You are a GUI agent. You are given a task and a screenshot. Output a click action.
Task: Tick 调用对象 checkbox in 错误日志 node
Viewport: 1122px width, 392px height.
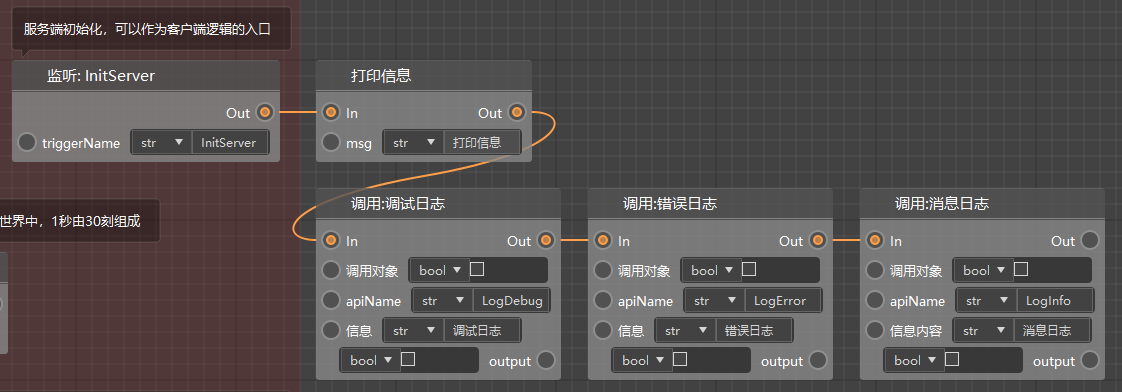pyautogui.click(x=749, y=270)
